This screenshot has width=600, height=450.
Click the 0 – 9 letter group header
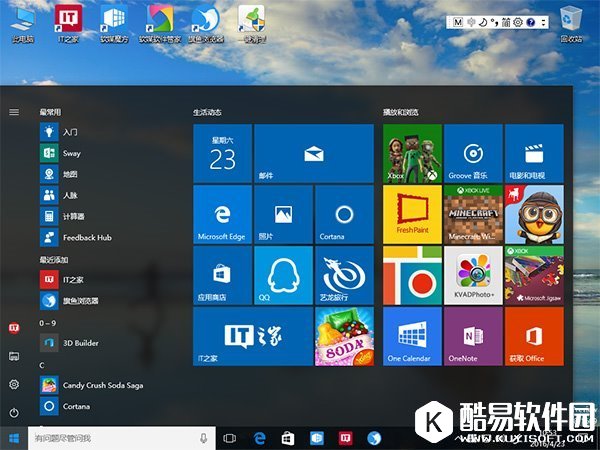coord(47,323)
